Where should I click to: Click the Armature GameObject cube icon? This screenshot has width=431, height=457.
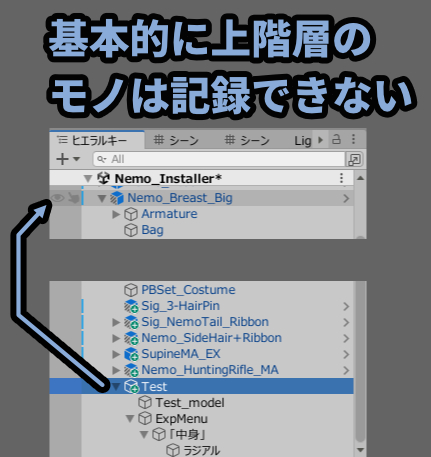click(x=131, y=214)
